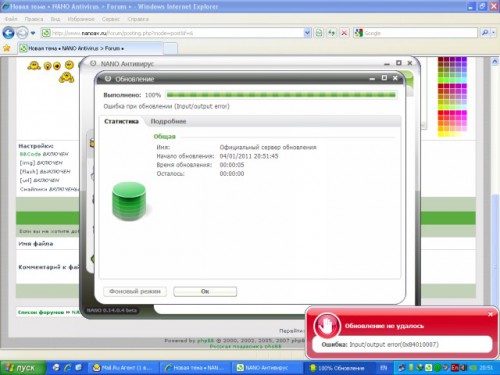
Task: Open NANO Антивирус taskbar button
Action: tap(267, 368)
